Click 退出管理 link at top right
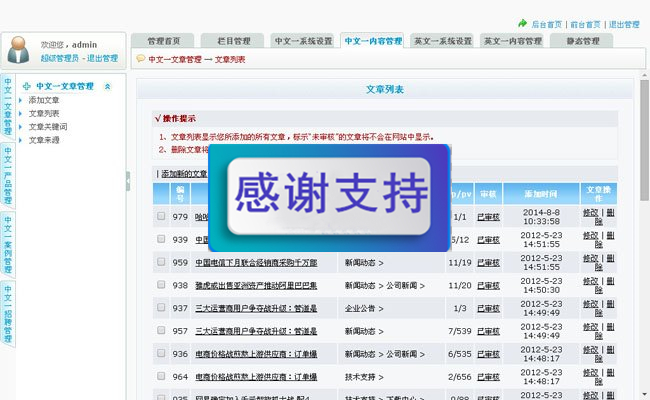This screenshot has width=650, height=400. coord(624,24)
